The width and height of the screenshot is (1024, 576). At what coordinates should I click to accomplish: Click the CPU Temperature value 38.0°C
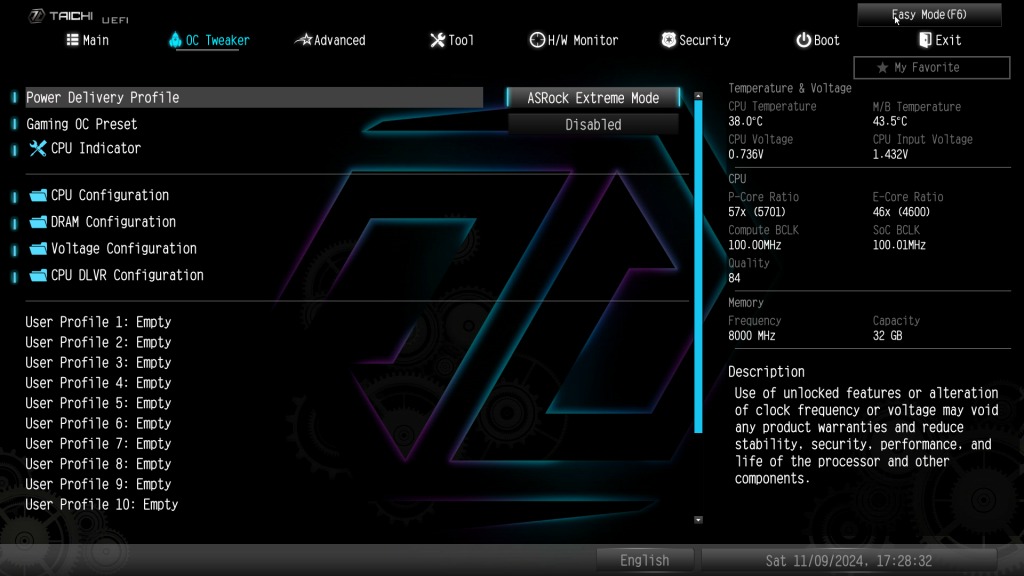coord(745,121)
